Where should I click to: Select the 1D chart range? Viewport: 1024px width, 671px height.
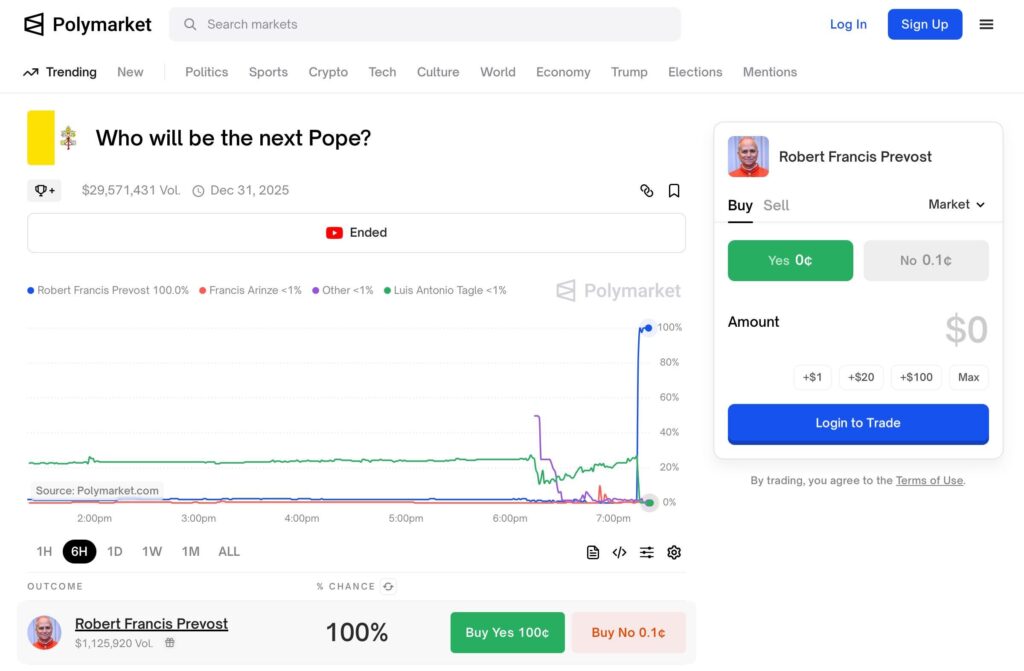click(x=115, y=551)
